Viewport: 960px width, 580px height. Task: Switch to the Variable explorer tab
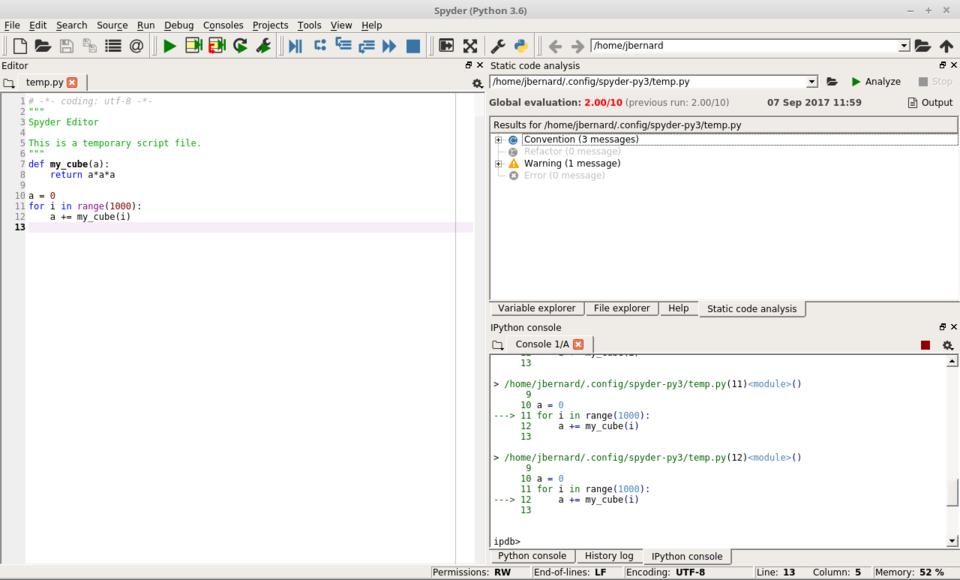(x=536, y=309)
